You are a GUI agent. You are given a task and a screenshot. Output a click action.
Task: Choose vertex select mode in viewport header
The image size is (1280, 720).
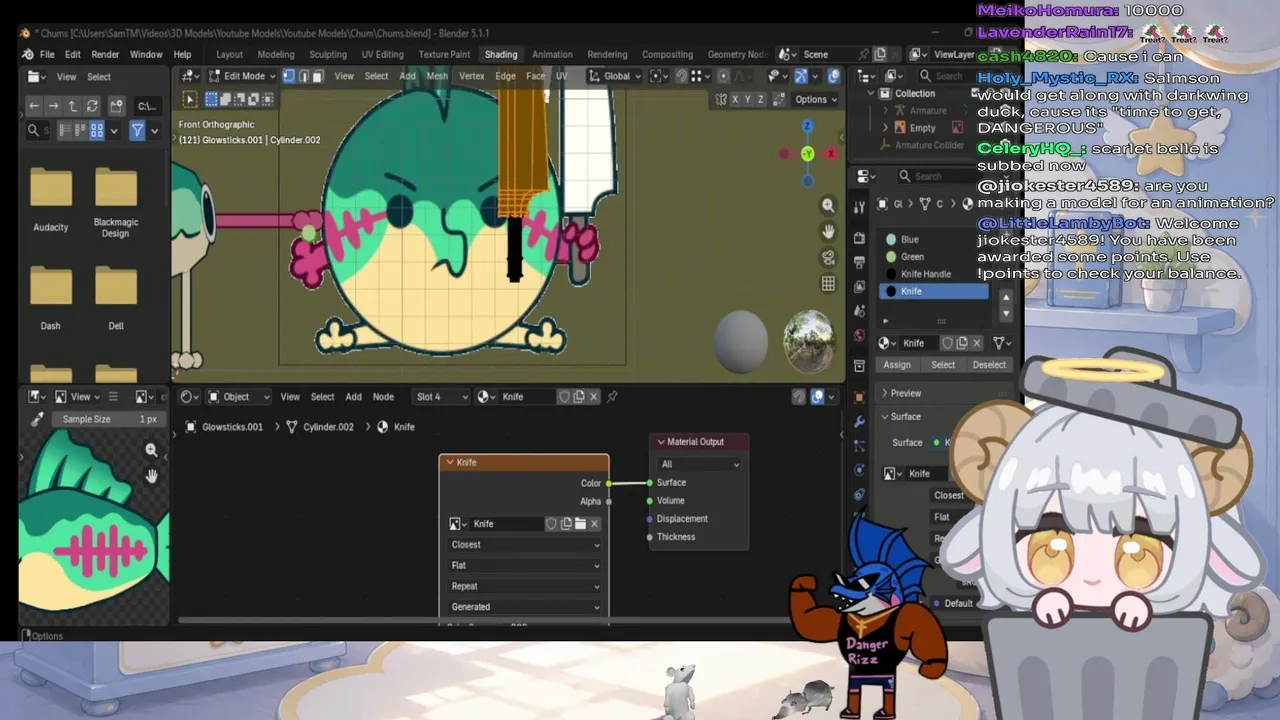click(x=289, y=76)
